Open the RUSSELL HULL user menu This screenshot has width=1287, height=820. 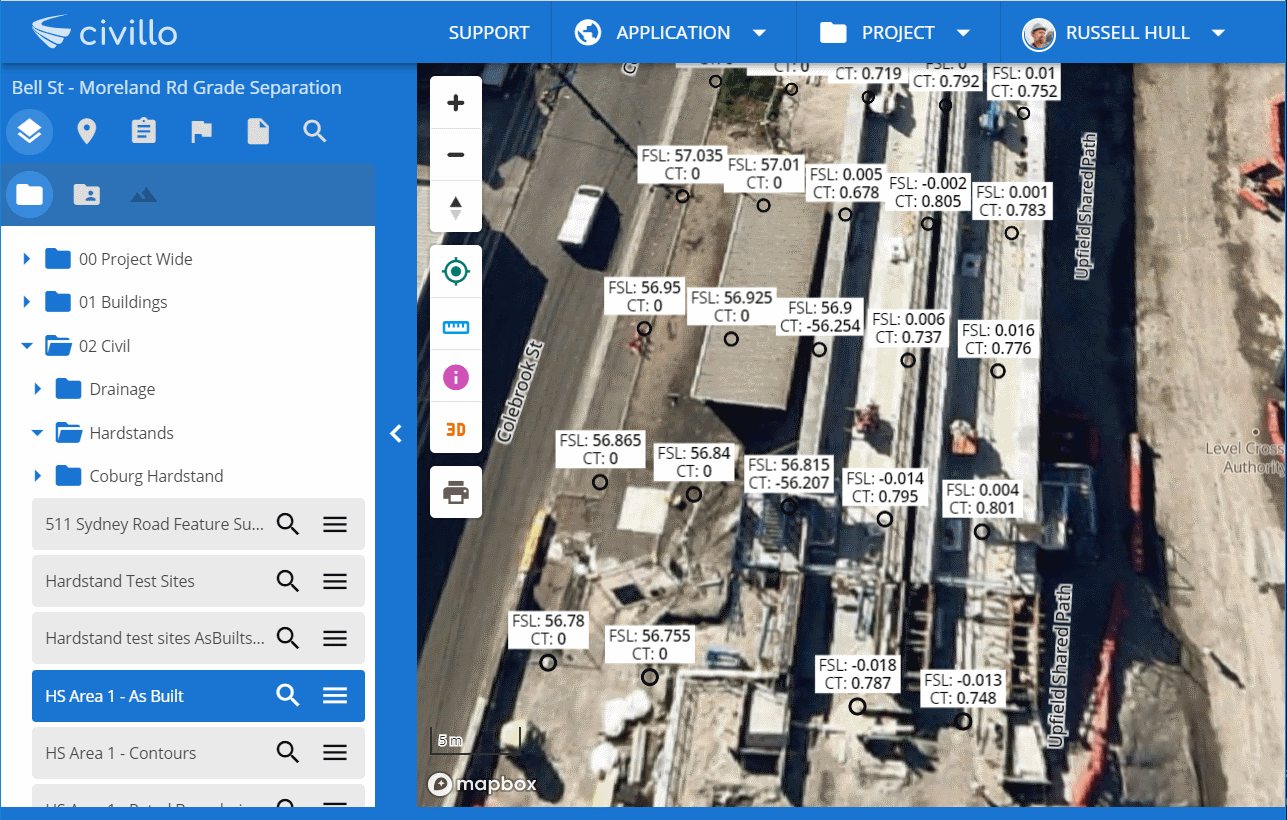point(1124,32)
